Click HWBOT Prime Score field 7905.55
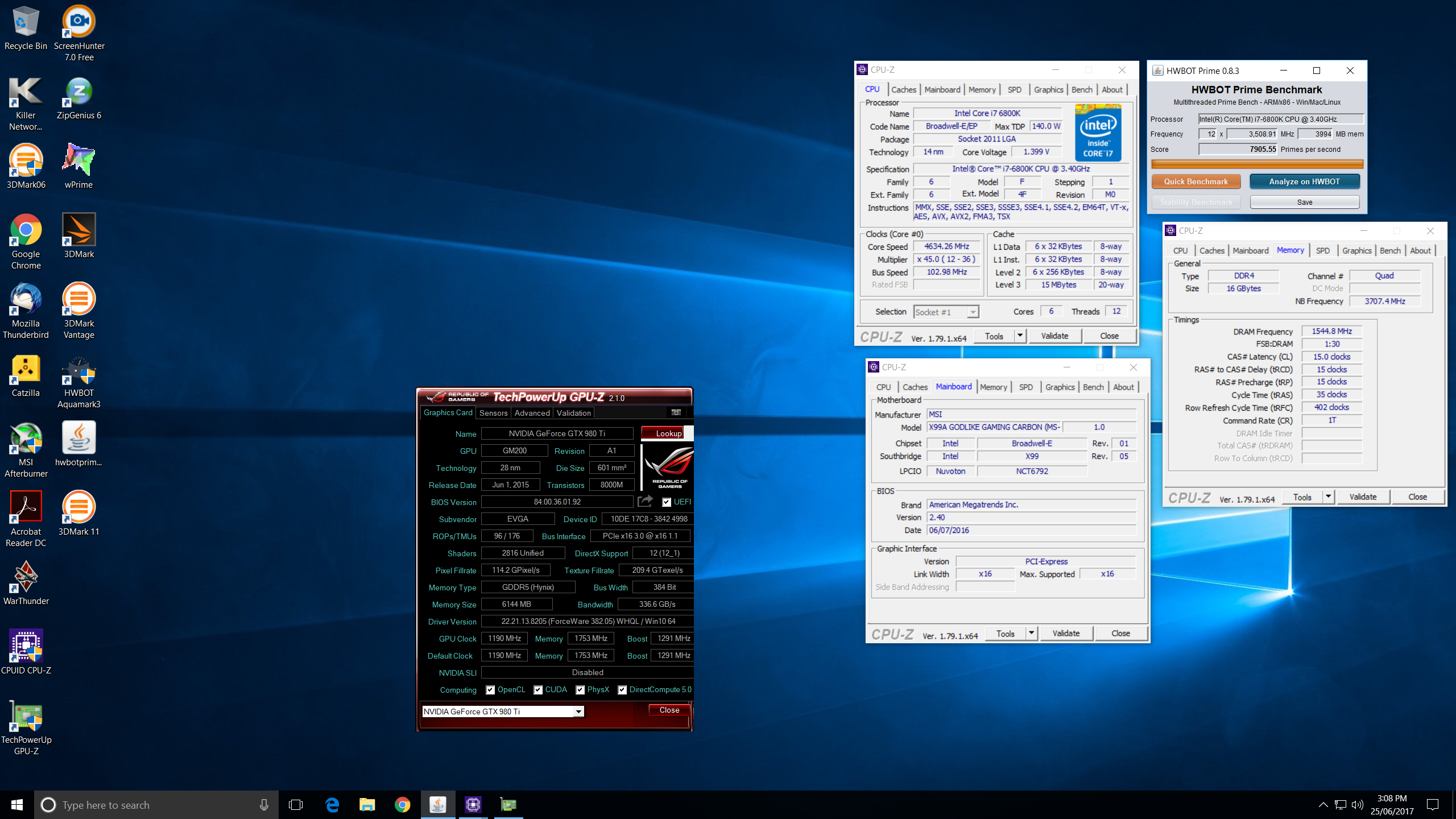Image resolution: width=1456 pixels, height=819 pixels. [x=1238, y=149]
